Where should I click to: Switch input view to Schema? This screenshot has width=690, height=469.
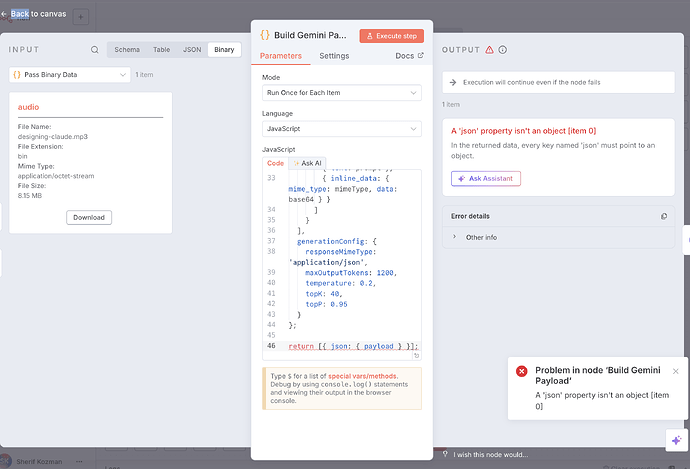[x=128, y=49]
